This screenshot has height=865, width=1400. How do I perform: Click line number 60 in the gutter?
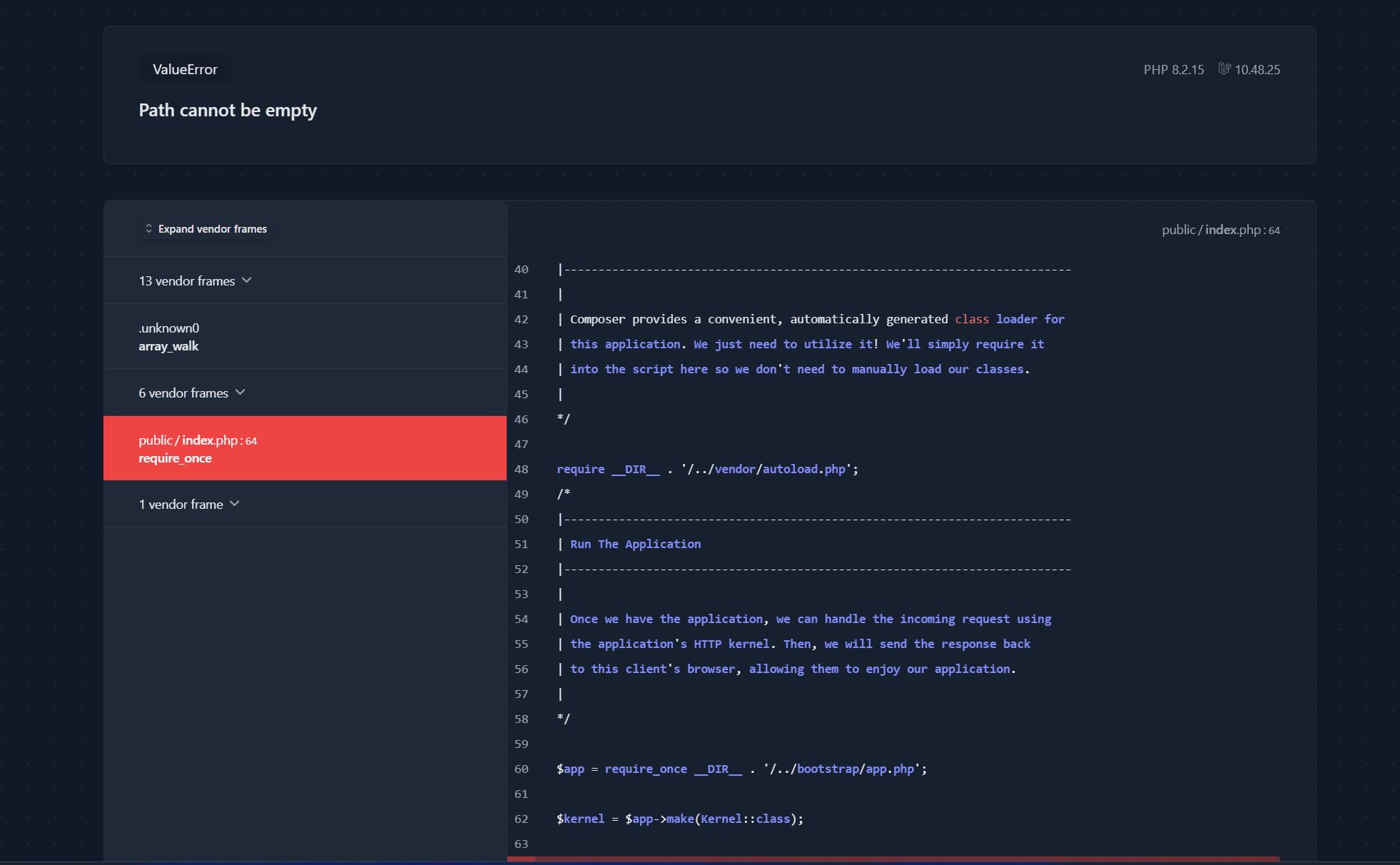point(522,769)
